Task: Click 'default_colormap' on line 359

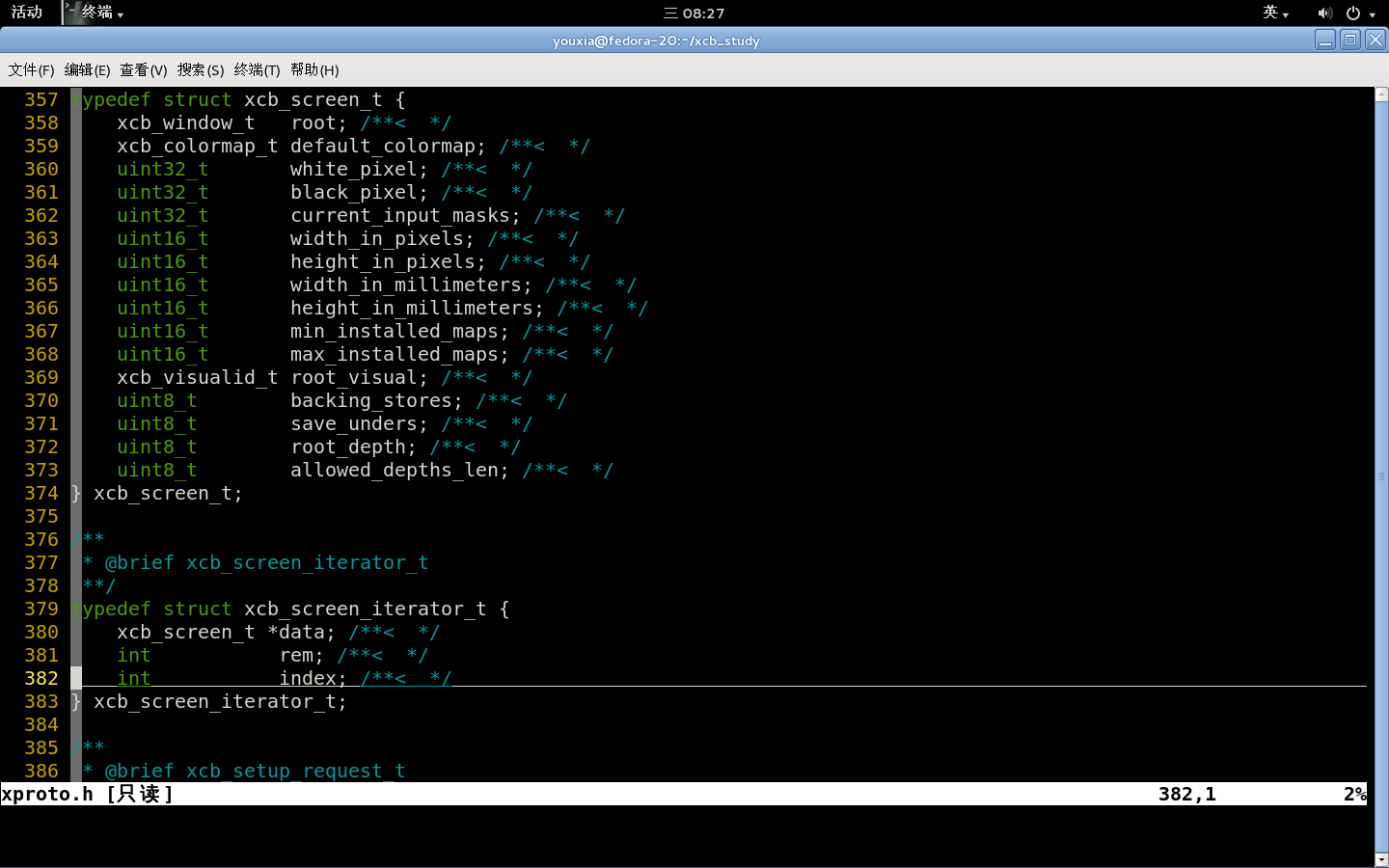Action: pyautogui.click(x=383, y=146)
